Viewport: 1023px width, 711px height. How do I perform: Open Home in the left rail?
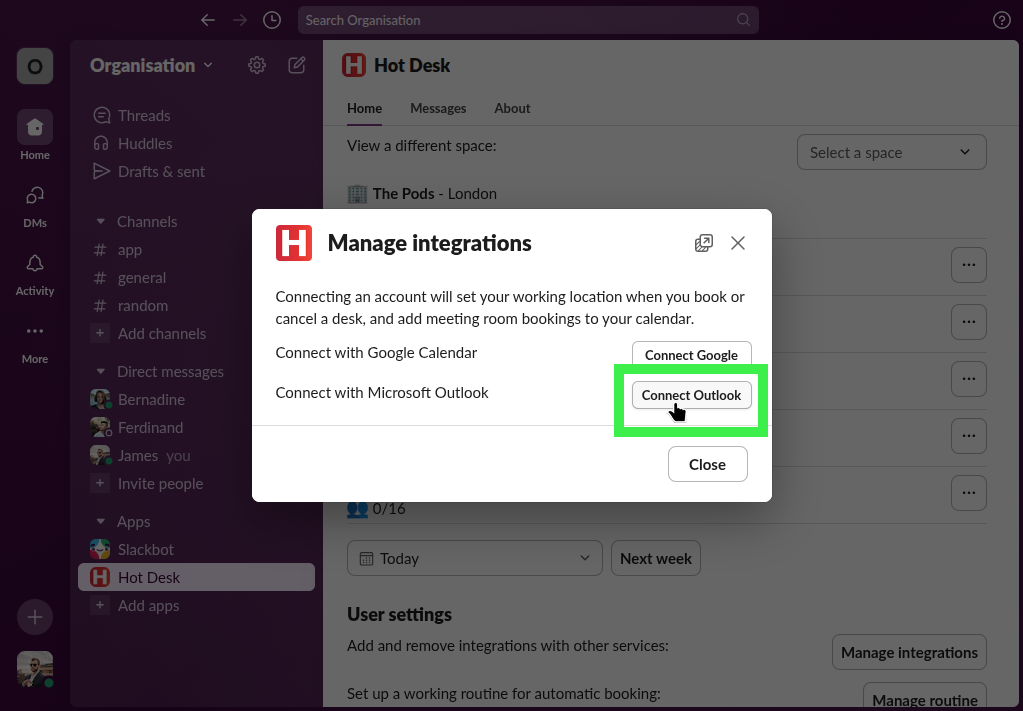click(x=35, y=135)
